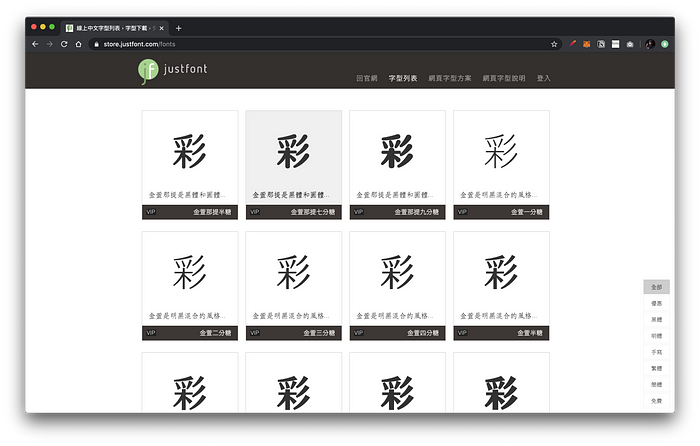The height and width of the screenshot is (446, 700).
Task: Open 網頁字型說明 in the navigation
Action: (x=504, y=78)
